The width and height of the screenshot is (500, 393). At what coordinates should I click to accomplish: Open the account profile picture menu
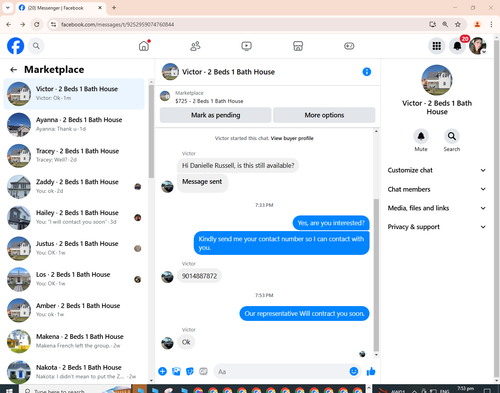click(x=478, y=46)
